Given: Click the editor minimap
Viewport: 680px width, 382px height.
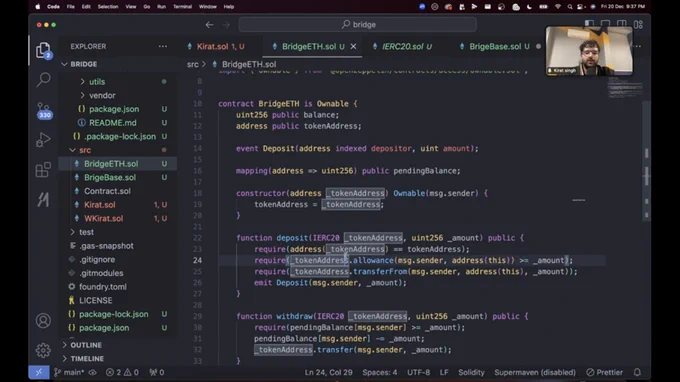Looking at the screenshot, I should [x=624, y=89].
